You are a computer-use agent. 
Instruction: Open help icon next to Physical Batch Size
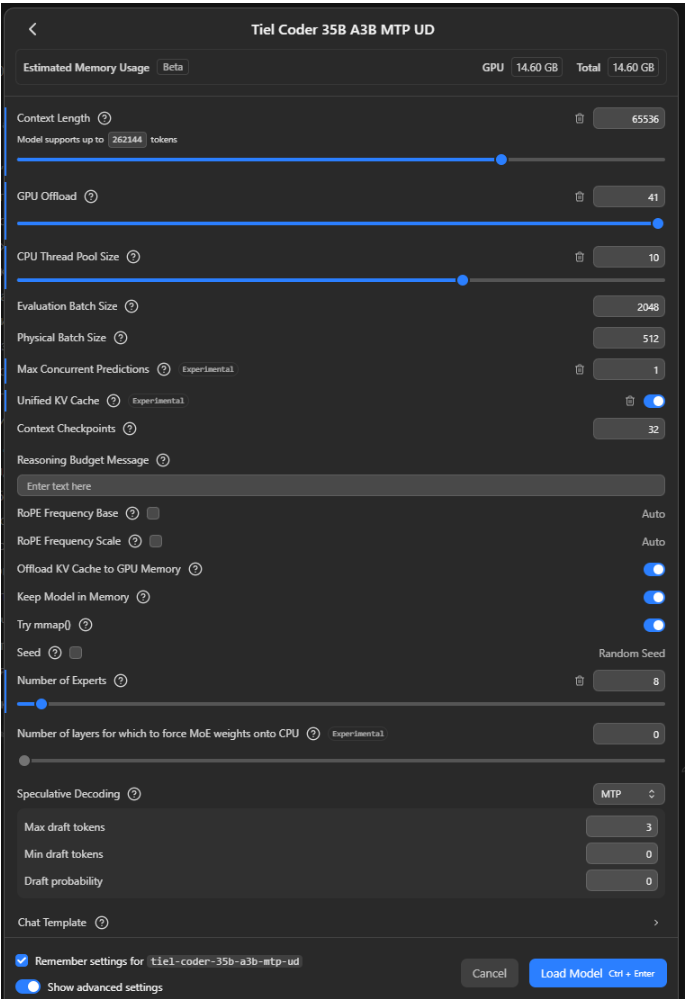coord(120,338)
